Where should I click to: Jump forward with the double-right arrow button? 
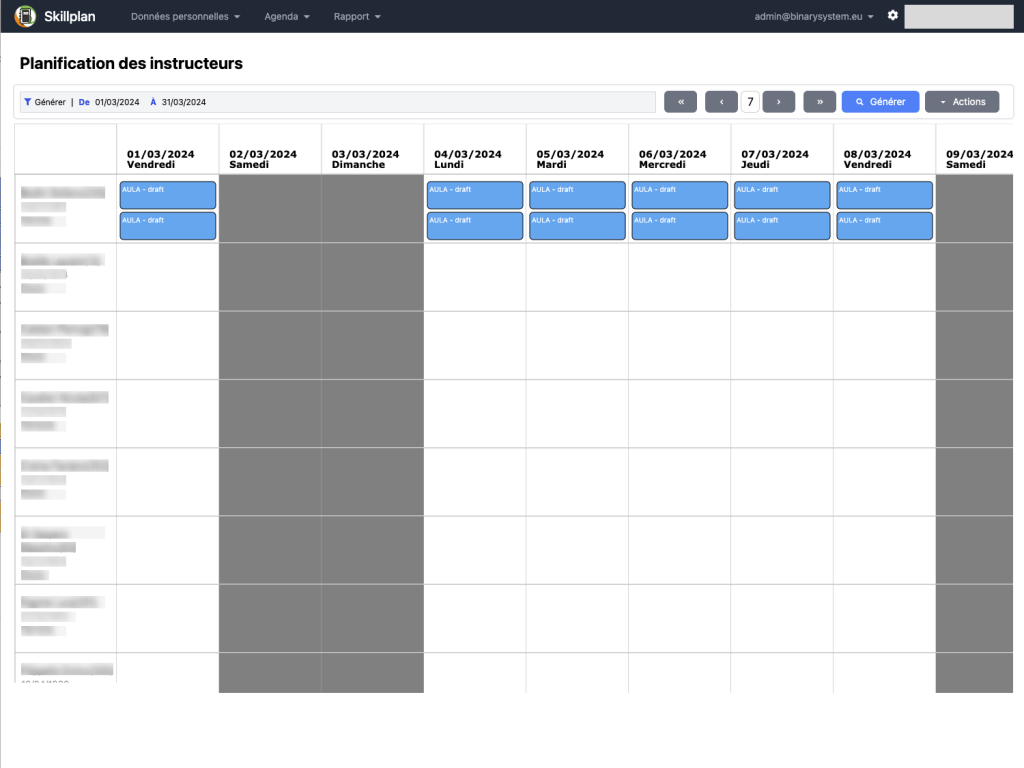[819, 102]
